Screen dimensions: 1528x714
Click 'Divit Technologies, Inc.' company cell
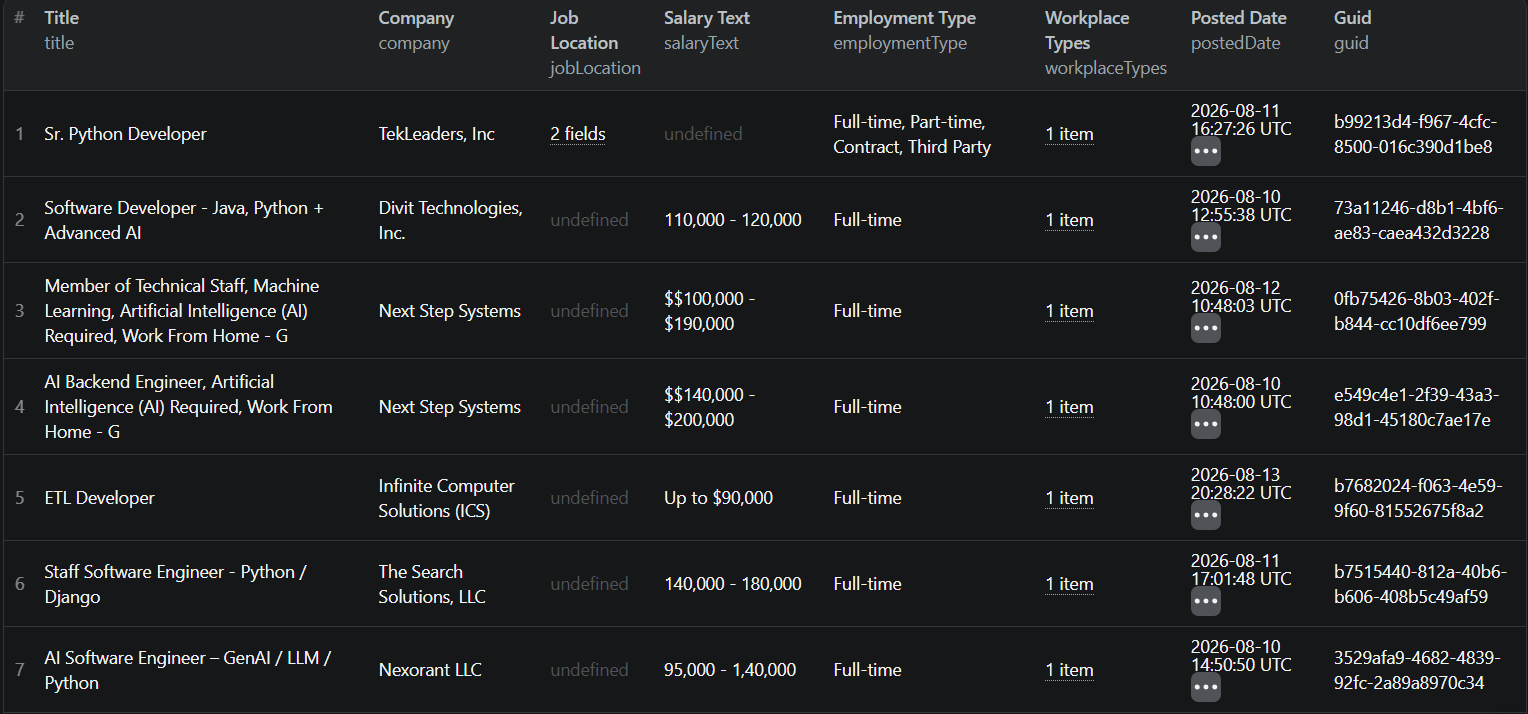450,220
